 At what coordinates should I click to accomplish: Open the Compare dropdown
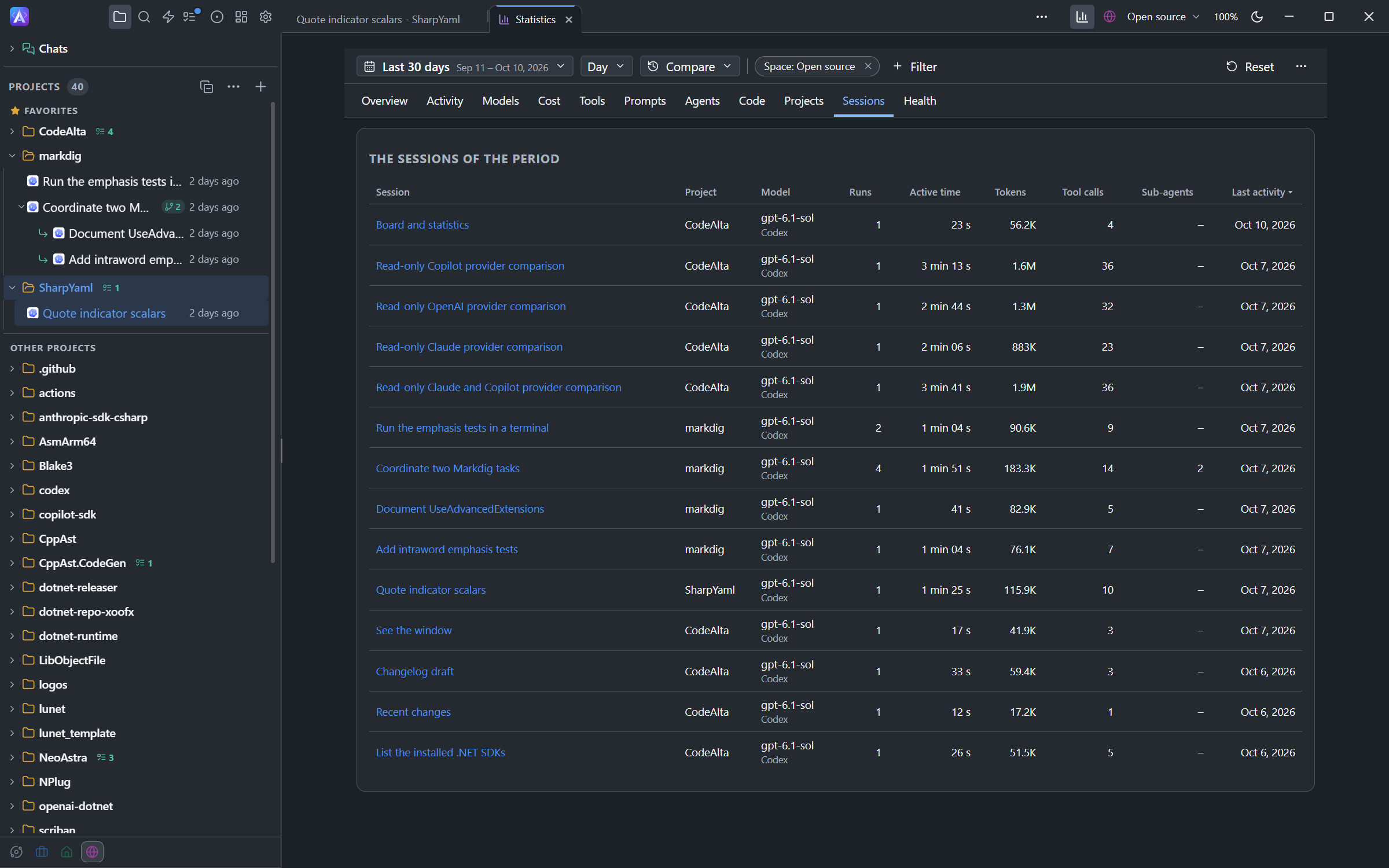coord(690,67)
